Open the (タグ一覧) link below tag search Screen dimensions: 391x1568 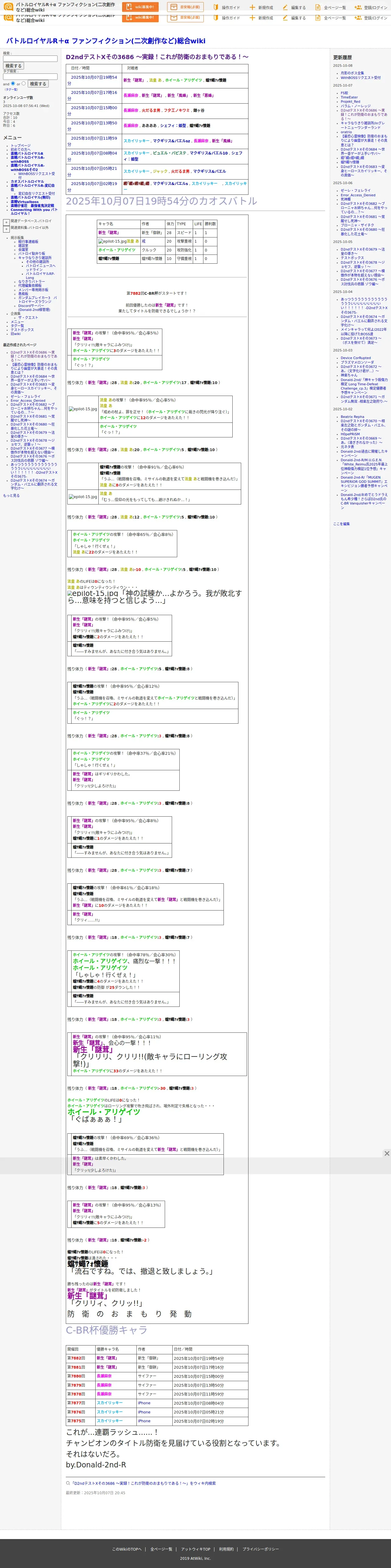[x=11, y=90]
